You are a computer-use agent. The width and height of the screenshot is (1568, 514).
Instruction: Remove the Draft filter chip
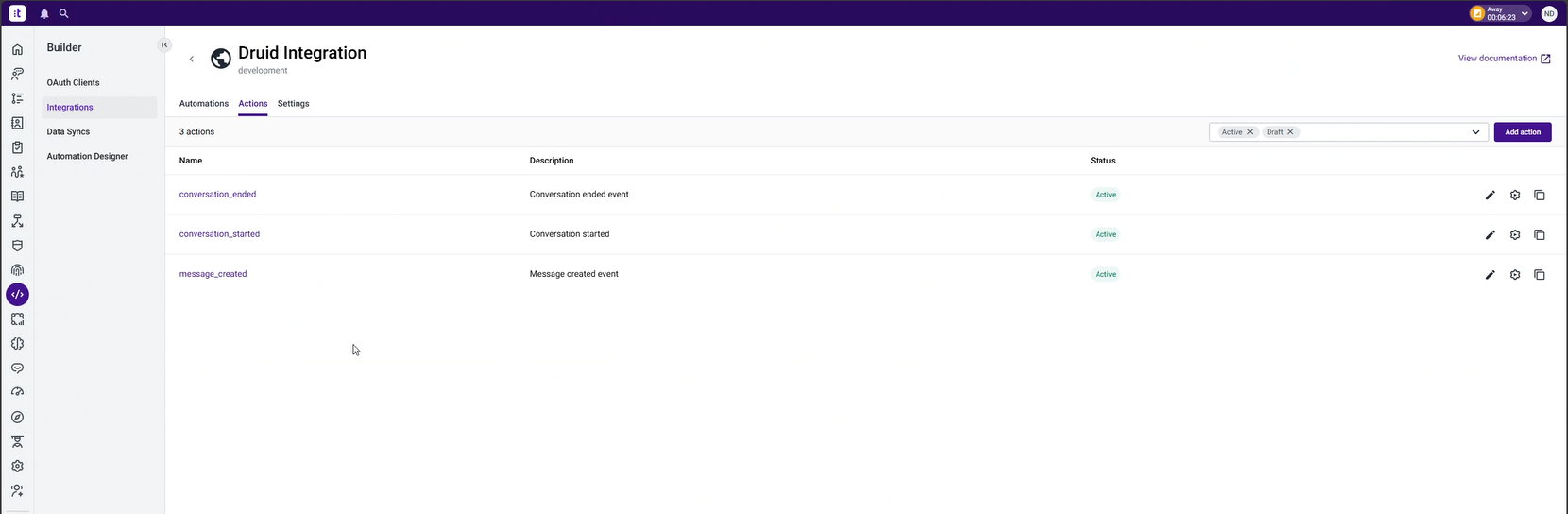[x=1290, y=132]
